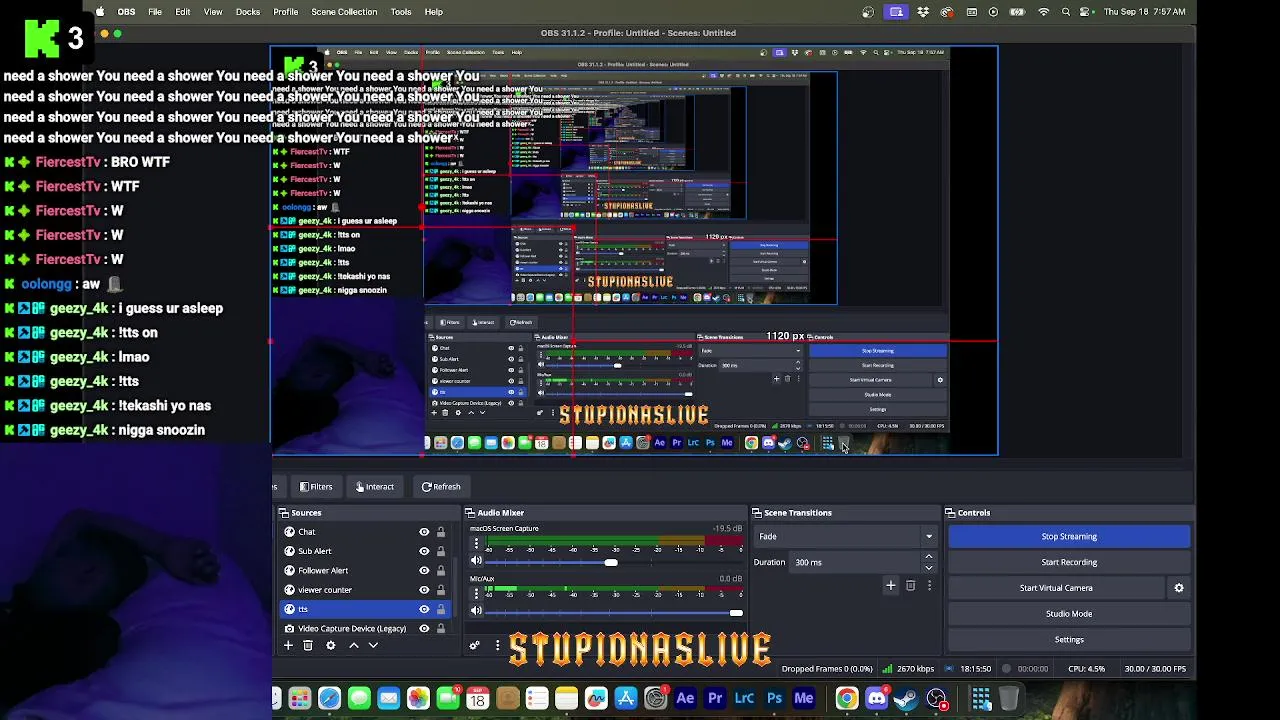This screenshot has height=720, width=1280.
Task: Open Filters for the selected source
Action: [316, 487]
